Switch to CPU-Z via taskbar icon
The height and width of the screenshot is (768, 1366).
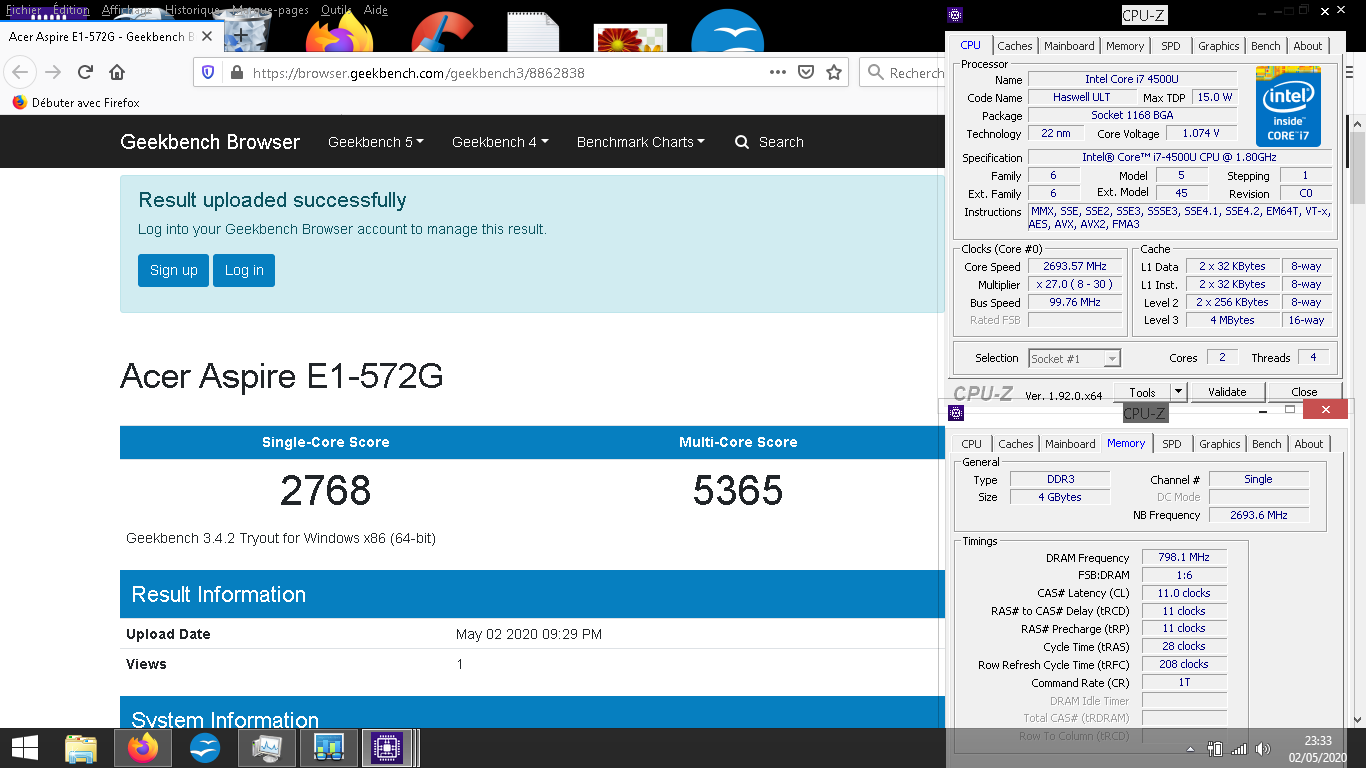click(x=387, y=747)
